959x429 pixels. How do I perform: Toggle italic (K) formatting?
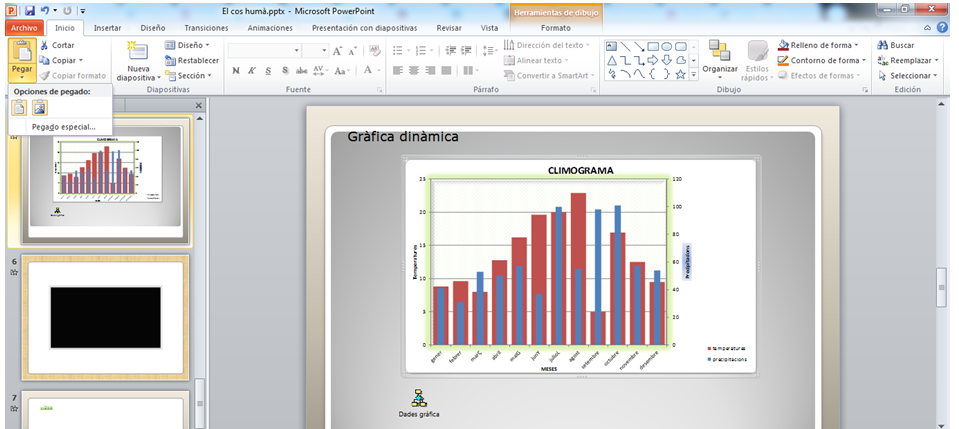[251, 71]
